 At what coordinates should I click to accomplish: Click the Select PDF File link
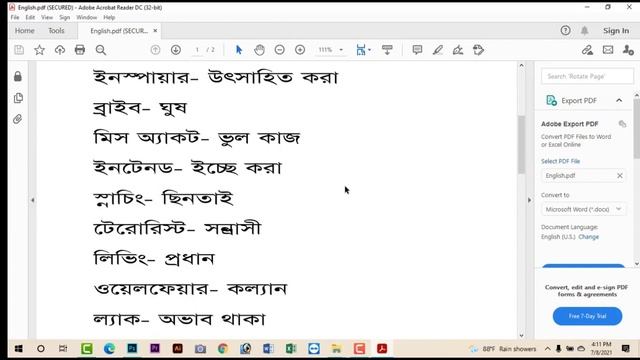(x=560, y=161)
